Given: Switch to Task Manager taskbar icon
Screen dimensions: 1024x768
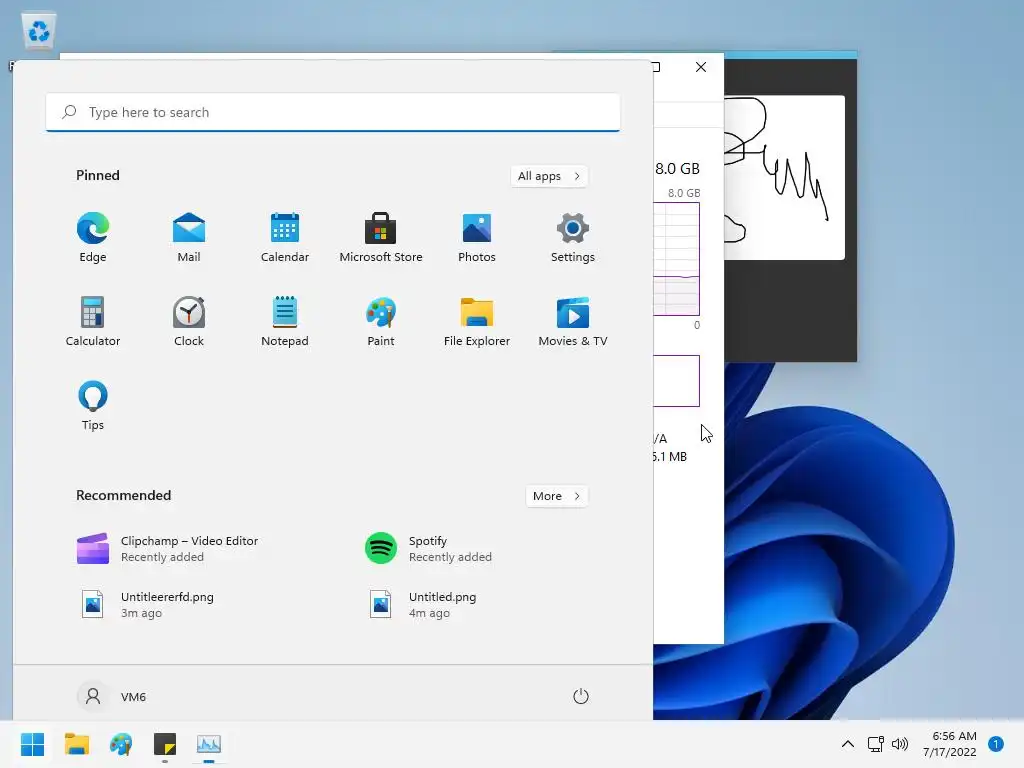Looking at the screenshot, I should (x=209, y=744).
